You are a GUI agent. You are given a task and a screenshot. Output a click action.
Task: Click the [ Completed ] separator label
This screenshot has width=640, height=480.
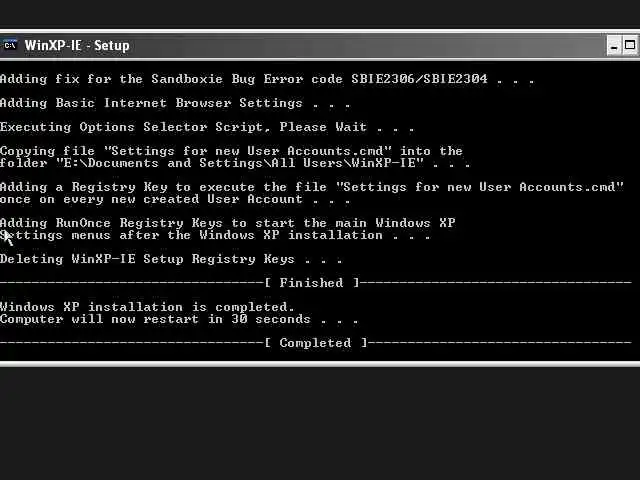click(316, 343)
